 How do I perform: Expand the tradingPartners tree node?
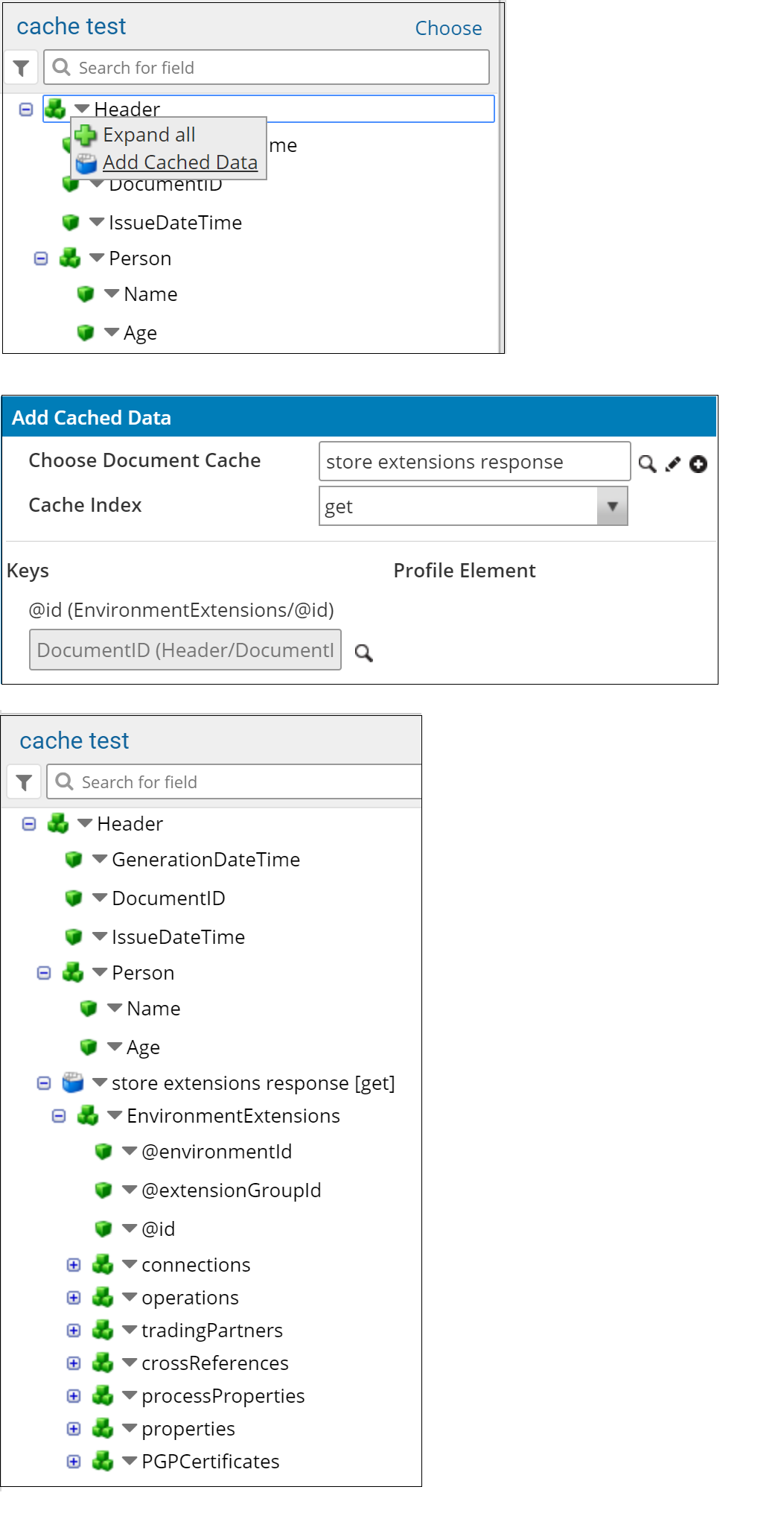tap(74, 1330)
